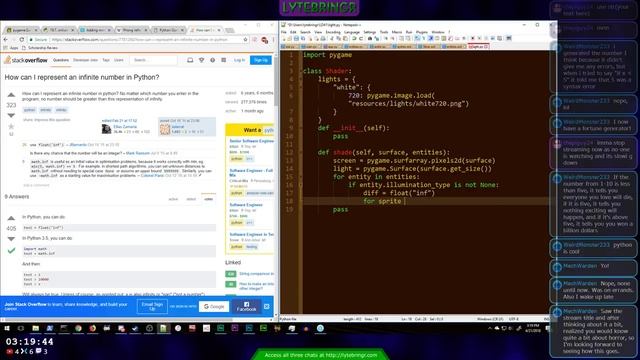Viewport: 640px width, 360px height.
Task: Click the UTF-8 encoding in status bar
Action: click(514, 319)
